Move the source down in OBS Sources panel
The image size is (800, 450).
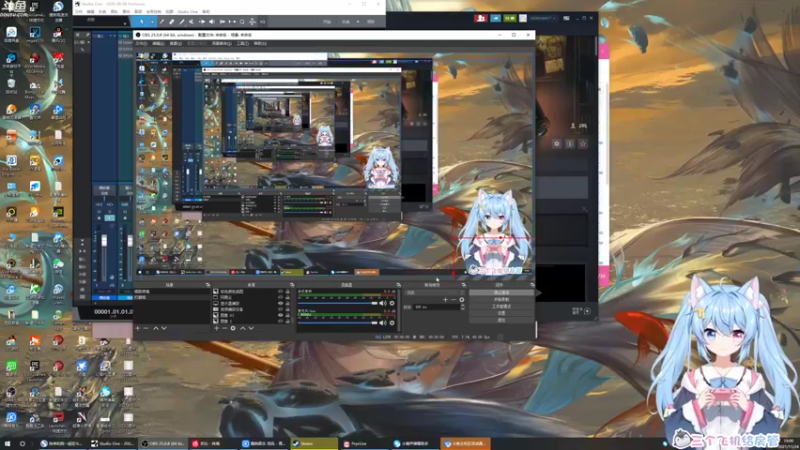tap(251, 328)
